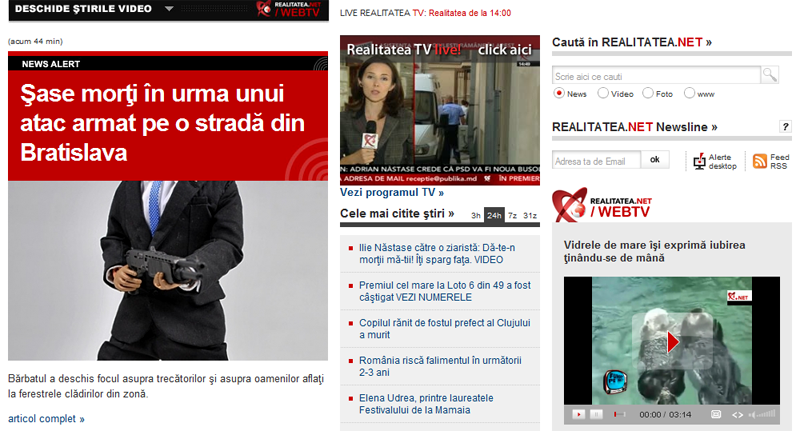Select the Foto search radio button

[x=648, y=93]
